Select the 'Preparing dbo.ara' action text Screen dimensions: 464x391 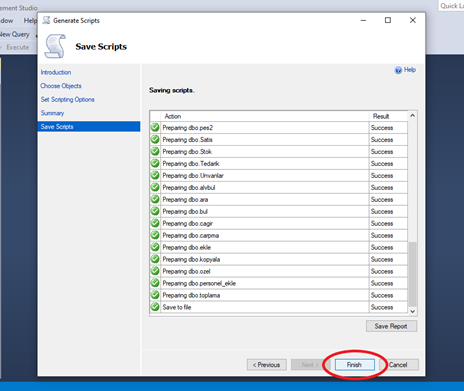pos(185,200)
